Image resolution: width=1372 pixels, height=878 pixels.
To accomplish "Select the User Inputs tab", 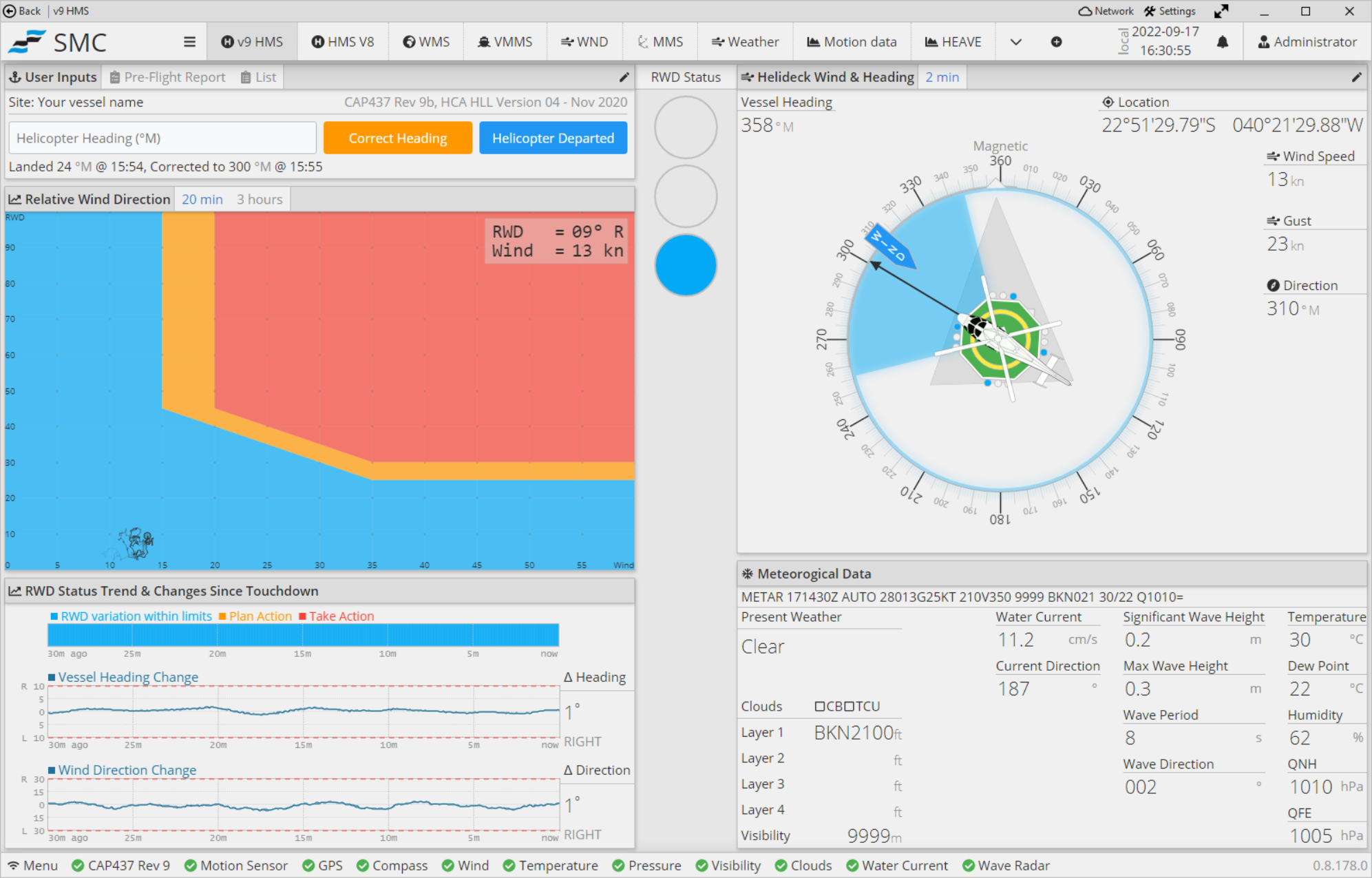I will [x=53, y=77].
